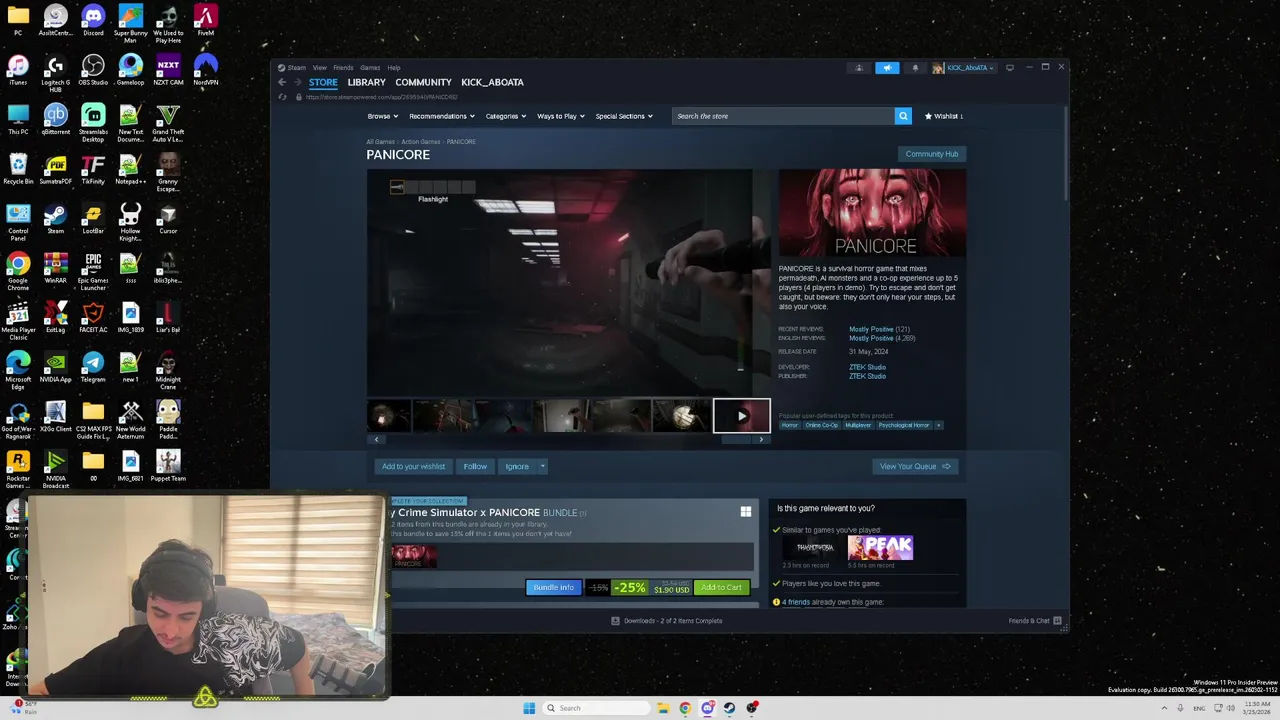Open the KICK_ABOATA profile tab
Image resolution: width=1280 pixels, height=720 pixels.
pyautogui.click(x=492, y=82)
